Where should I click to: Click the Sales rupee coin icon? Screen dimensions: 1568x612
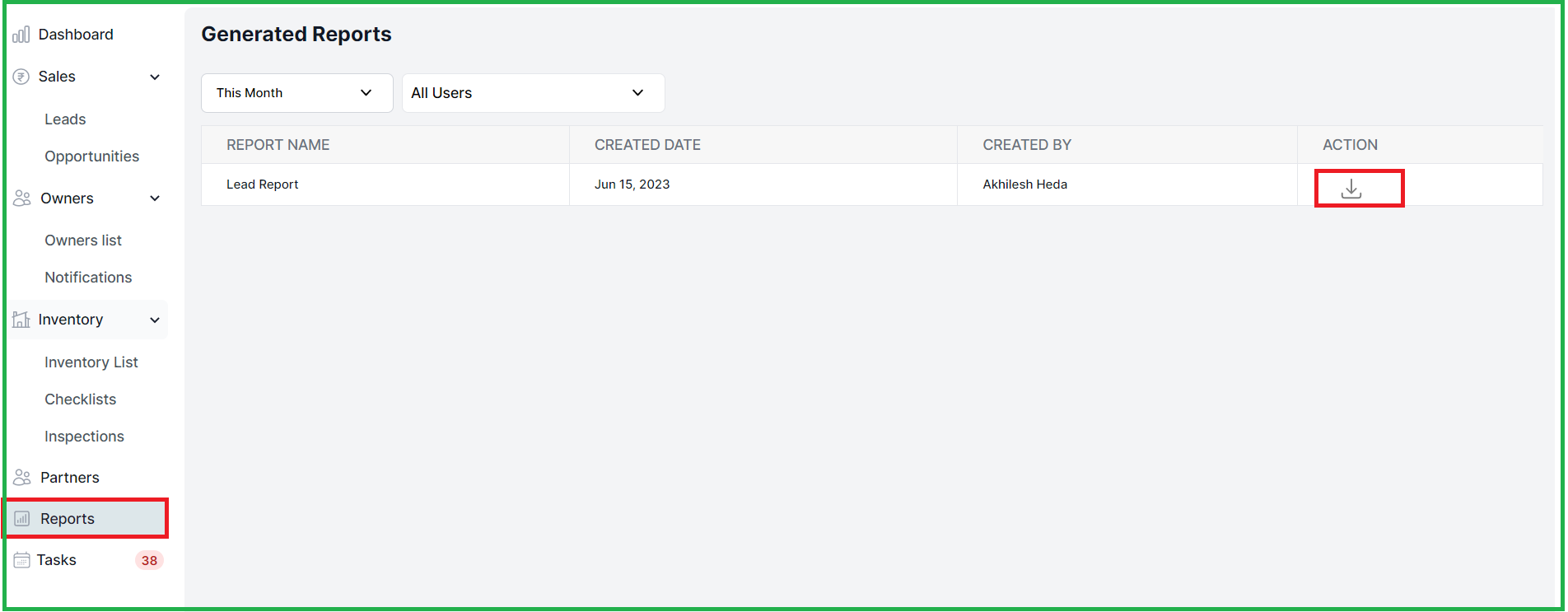click(x=21, y=77)
